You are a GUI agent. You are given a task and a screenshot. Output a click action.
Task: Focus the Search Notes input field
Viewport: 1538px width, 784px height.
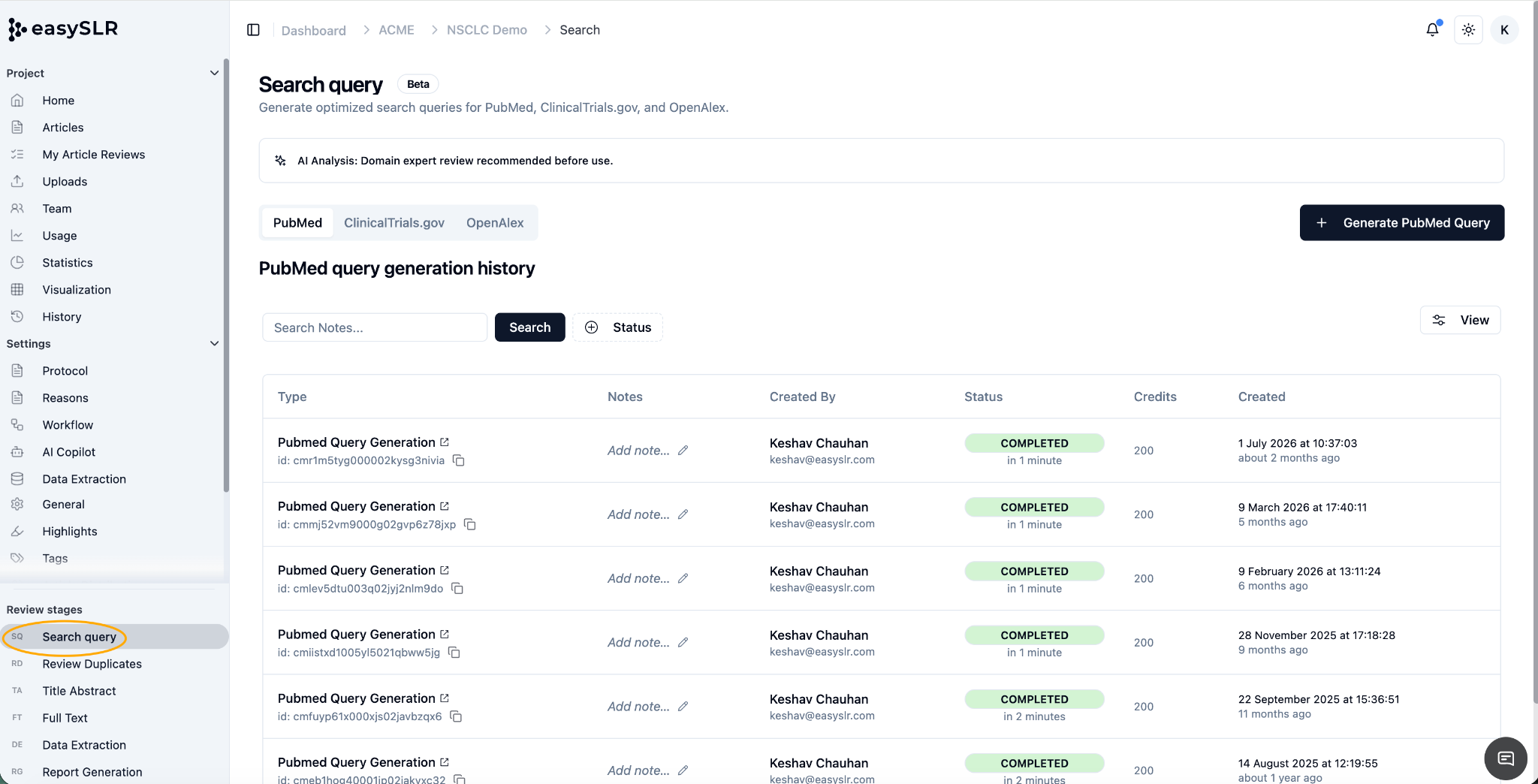pyautogui.click(x=375, y=327)
